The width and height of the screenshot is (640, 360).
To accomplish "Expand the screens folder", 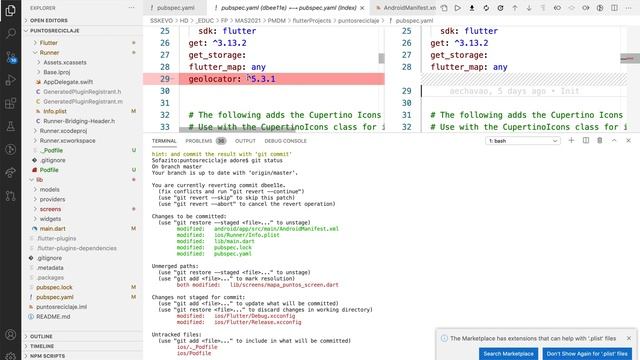I will pos(50,209).
